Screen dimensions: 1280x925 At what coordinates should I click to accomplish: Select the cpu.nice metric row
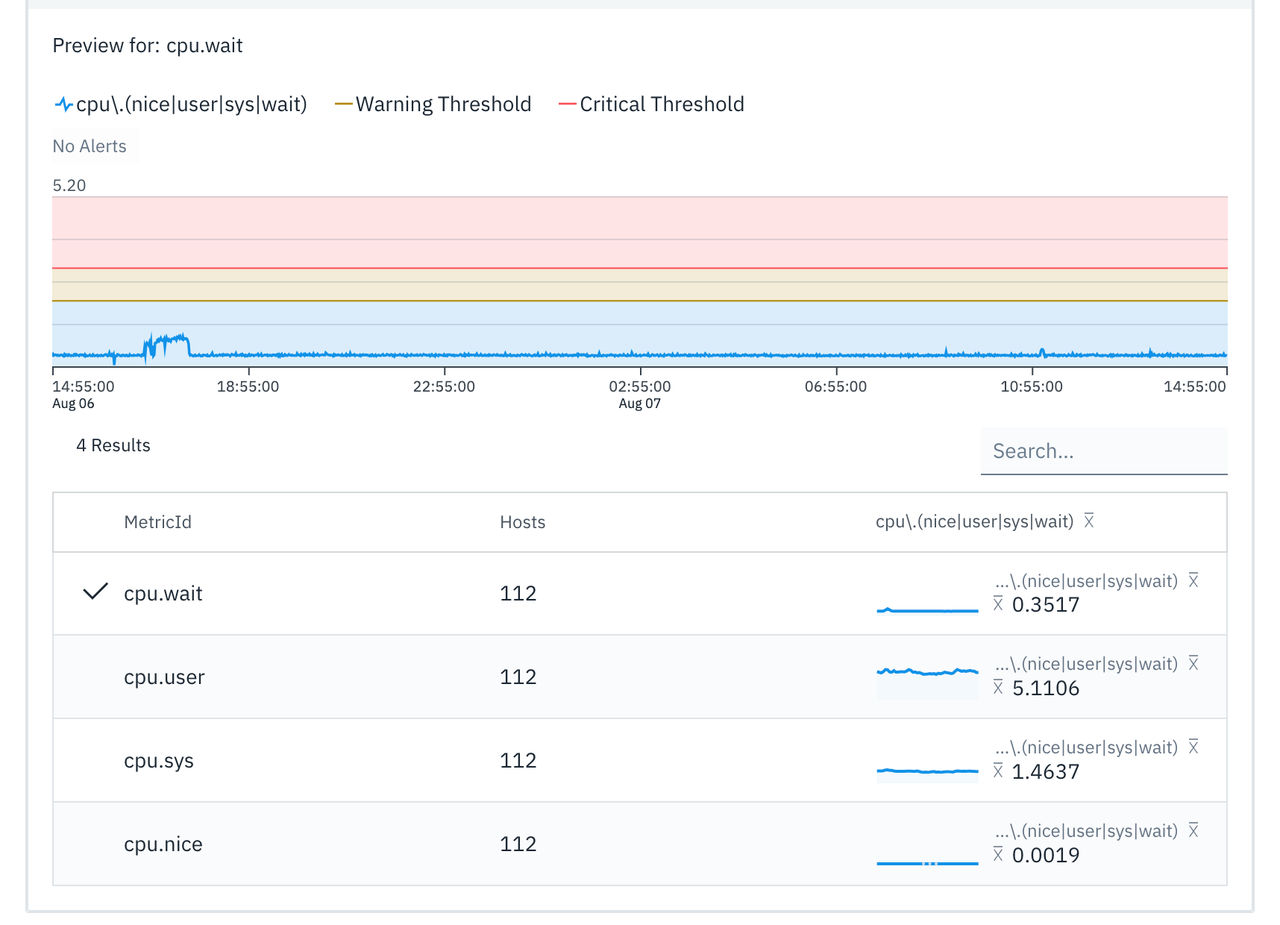640,844
